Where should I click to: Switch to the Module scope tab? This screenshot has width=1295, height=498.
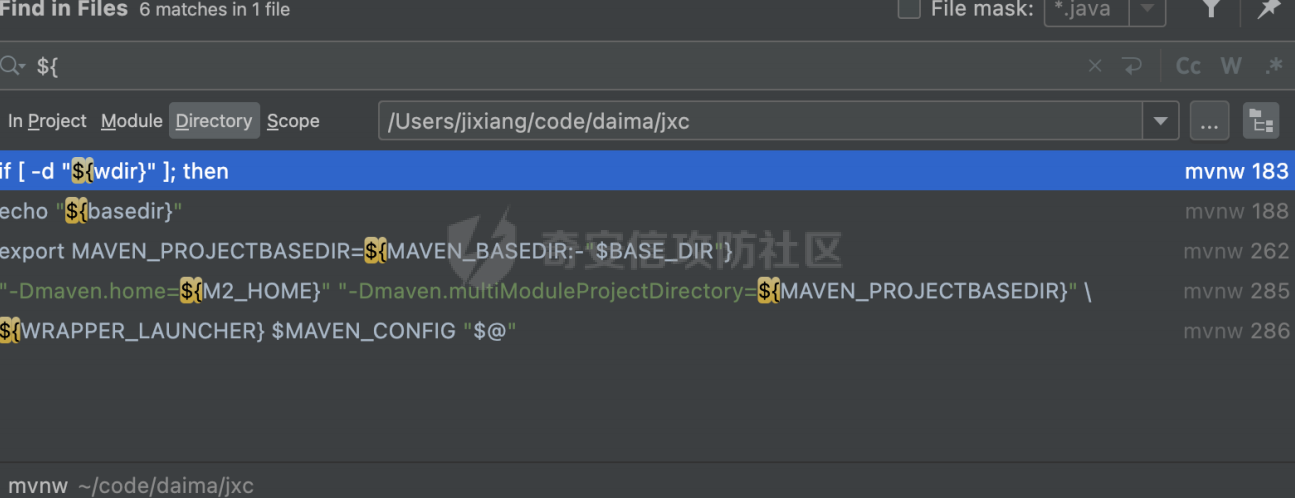tap(131, 121)
